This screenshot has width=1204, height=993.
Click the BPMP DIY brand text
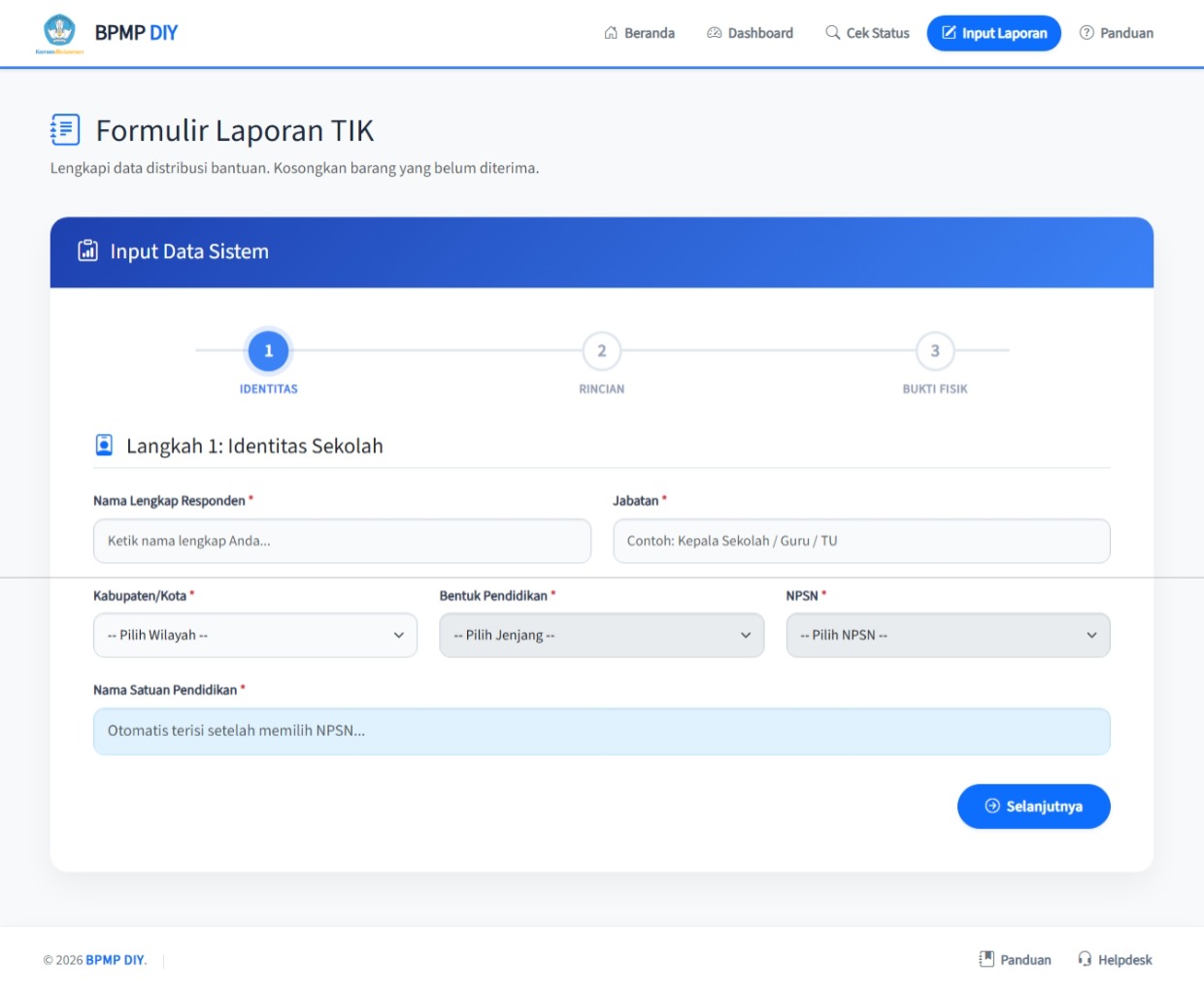(136, 33)
